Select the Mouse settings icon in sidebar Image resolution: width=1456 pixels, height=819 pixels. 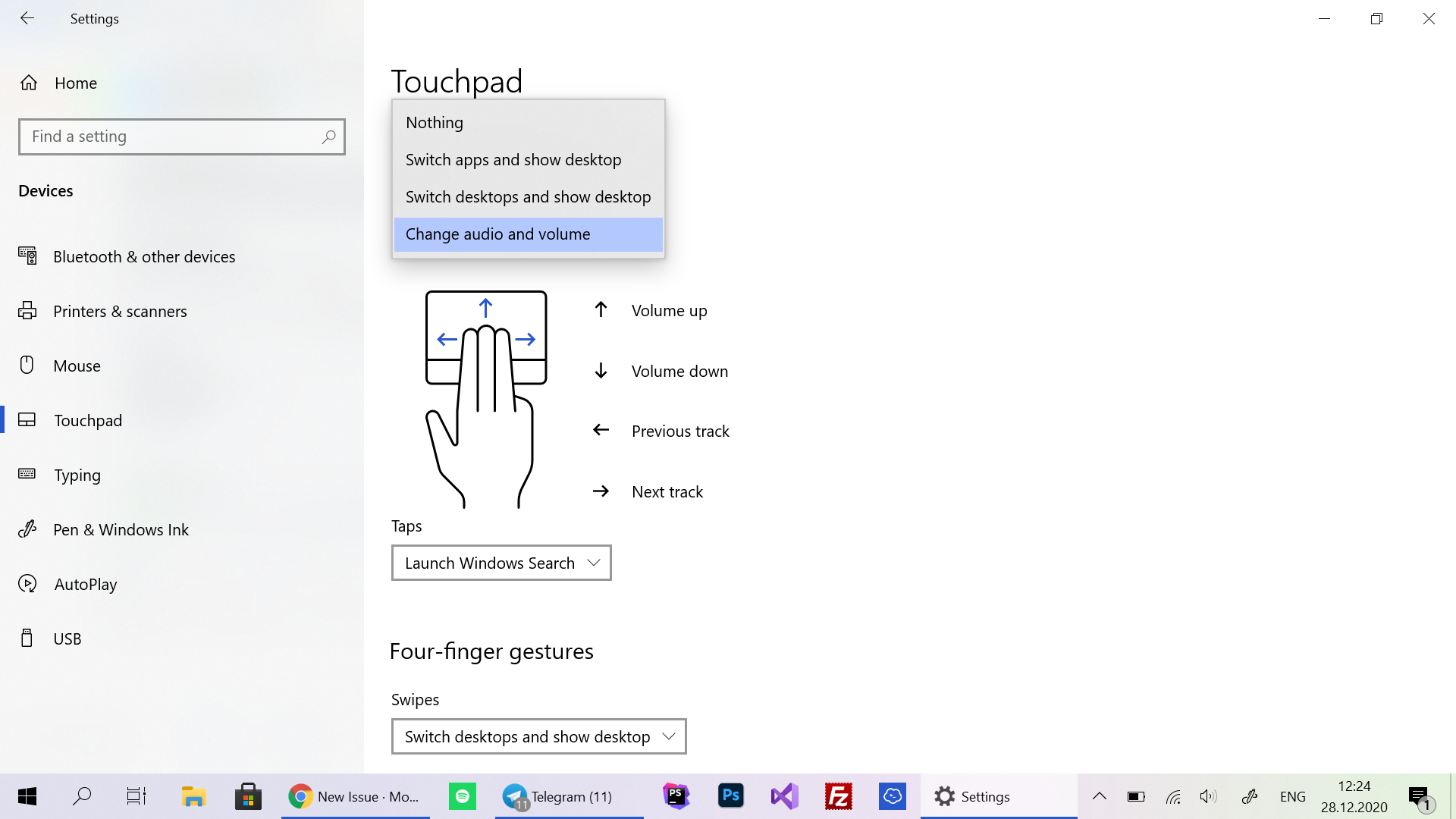click(x=27, y=366)
